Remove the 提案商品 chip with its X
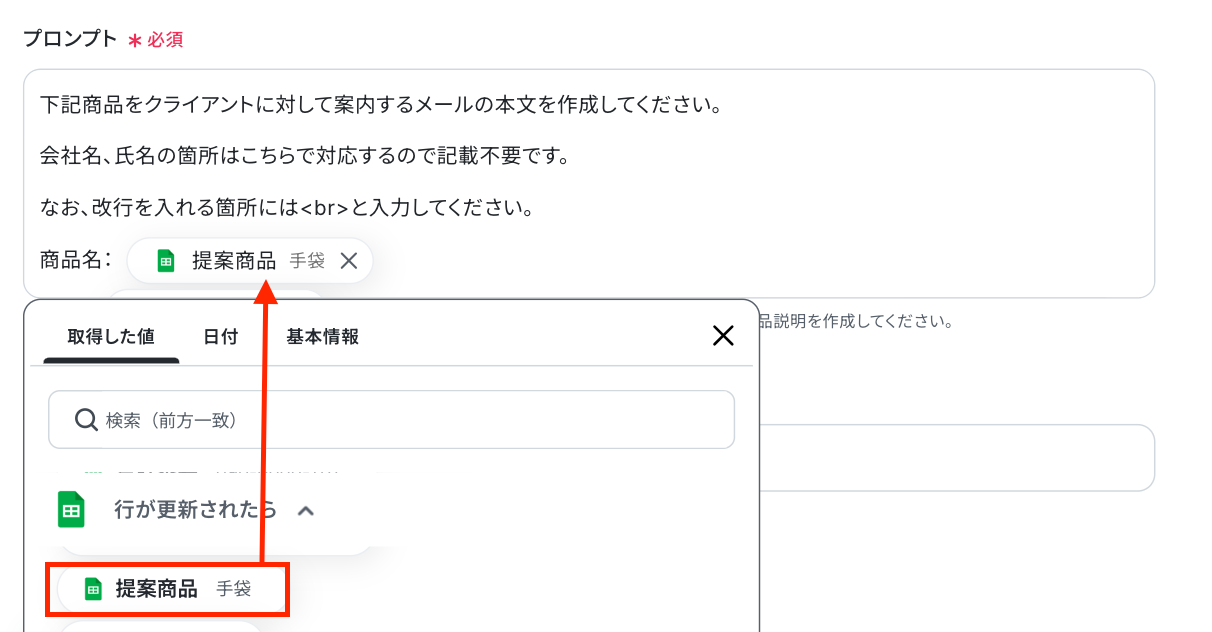Screen dimensions: 1212x632 (x=349, y=261)
